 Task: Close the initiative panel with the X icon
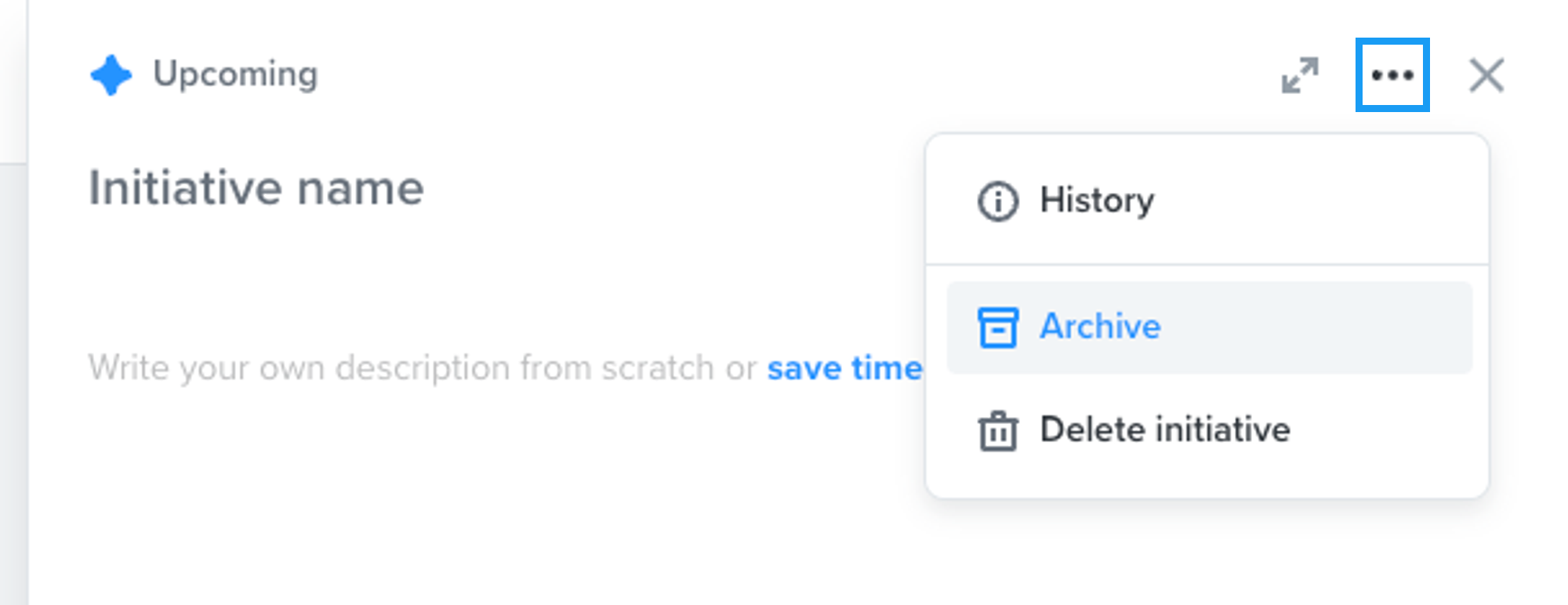(x=1486, y=74)
